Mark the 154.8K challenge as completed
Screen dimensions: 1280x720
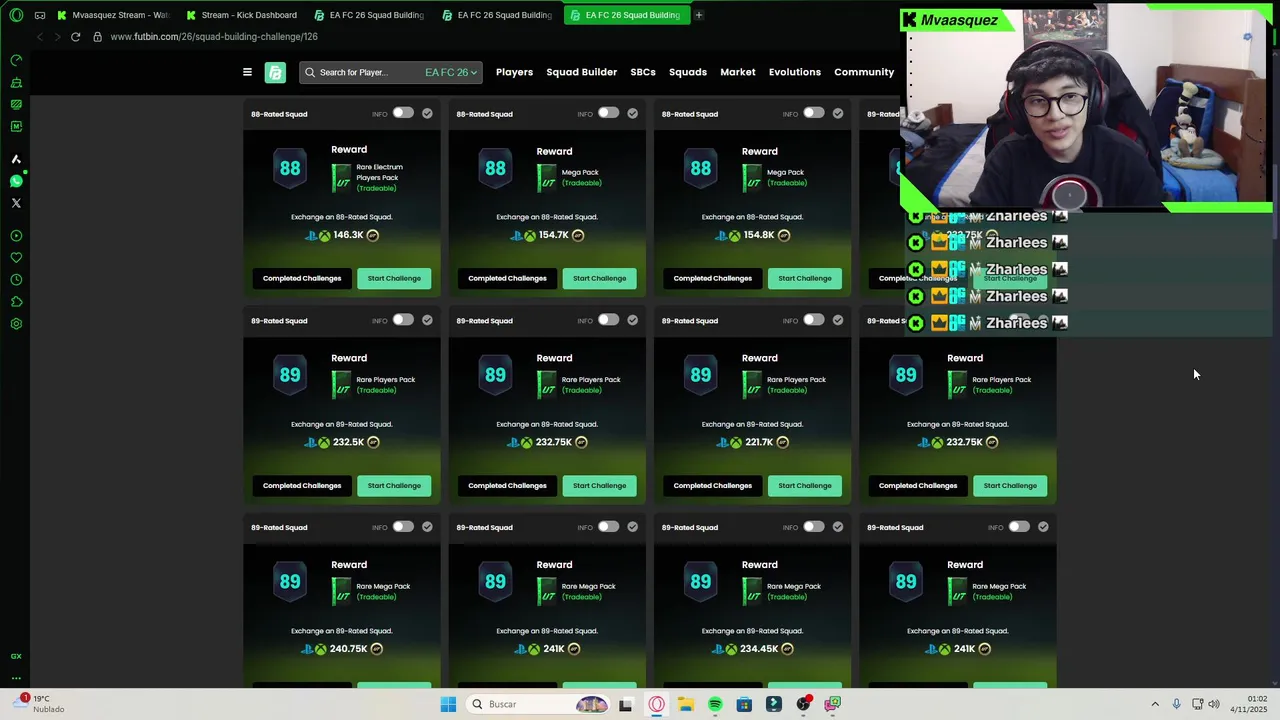point(838,113)
